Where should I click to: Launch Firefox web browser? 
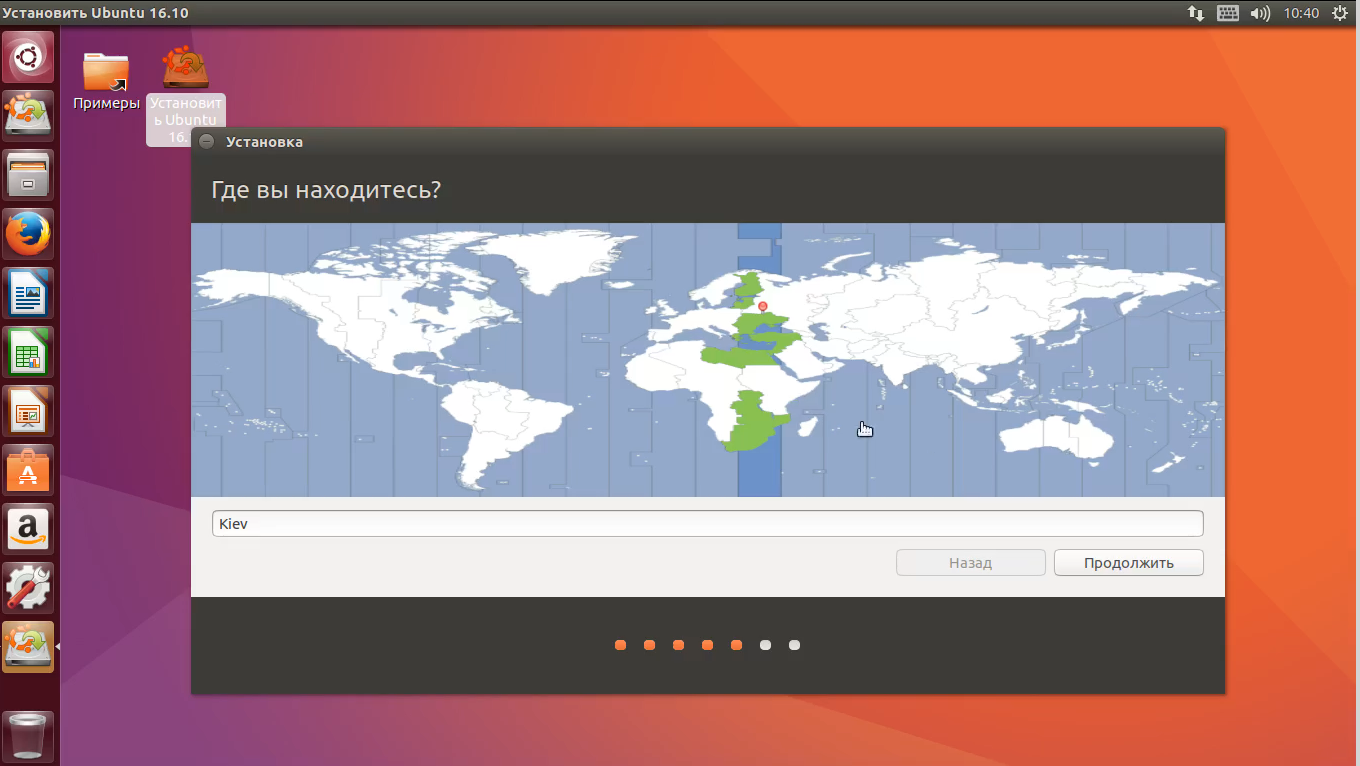coord(28,234)
